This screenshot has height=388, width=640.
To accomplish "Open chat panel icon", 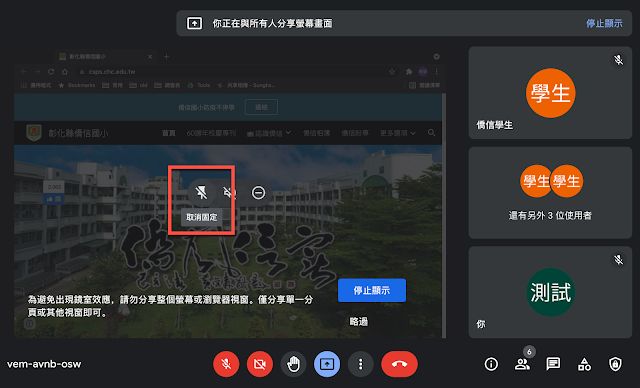I will click(x=553, y=364).
